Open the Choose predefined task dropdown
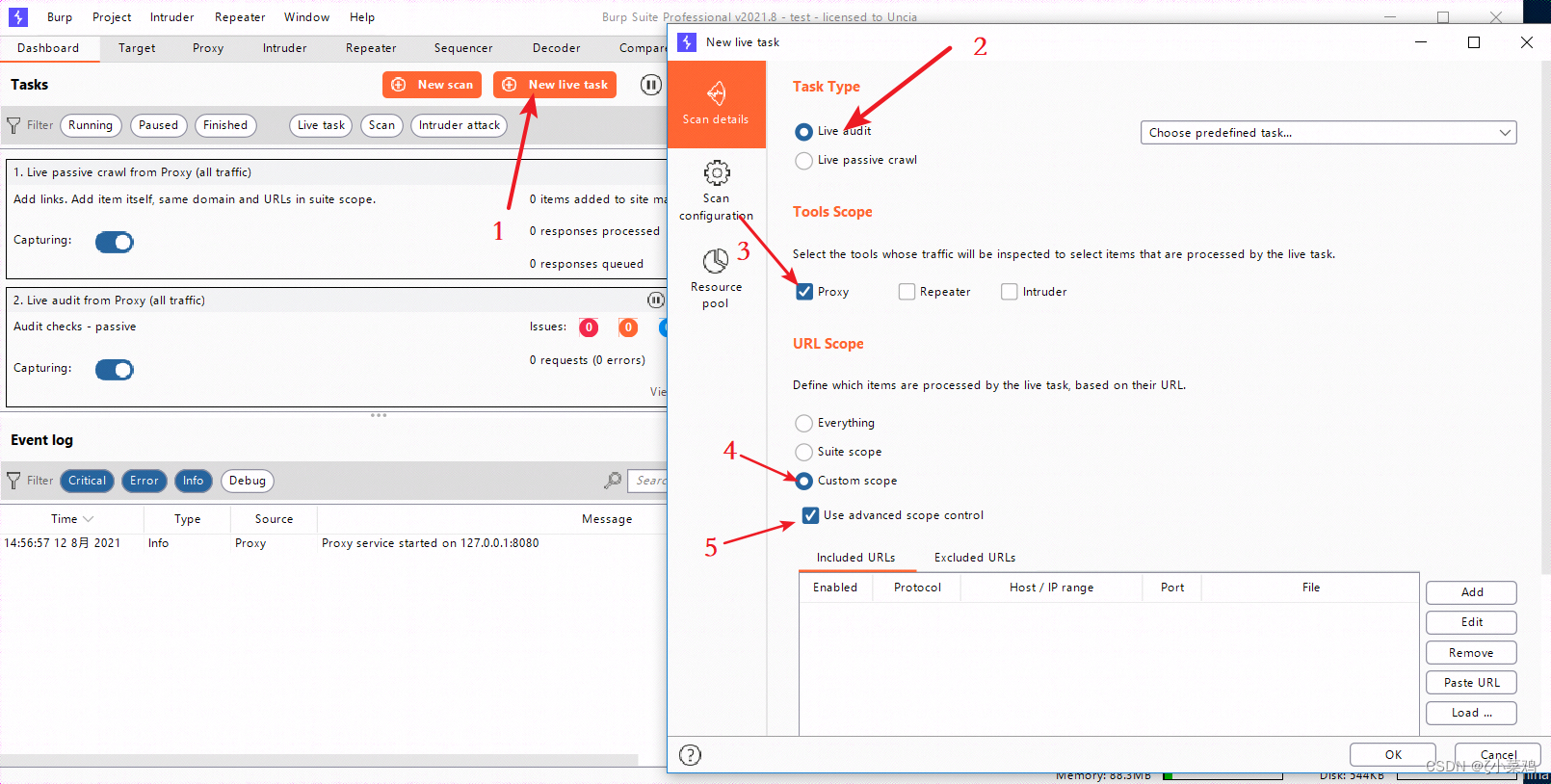This screenshot has height=784, width=1551. pos(1328,133)
